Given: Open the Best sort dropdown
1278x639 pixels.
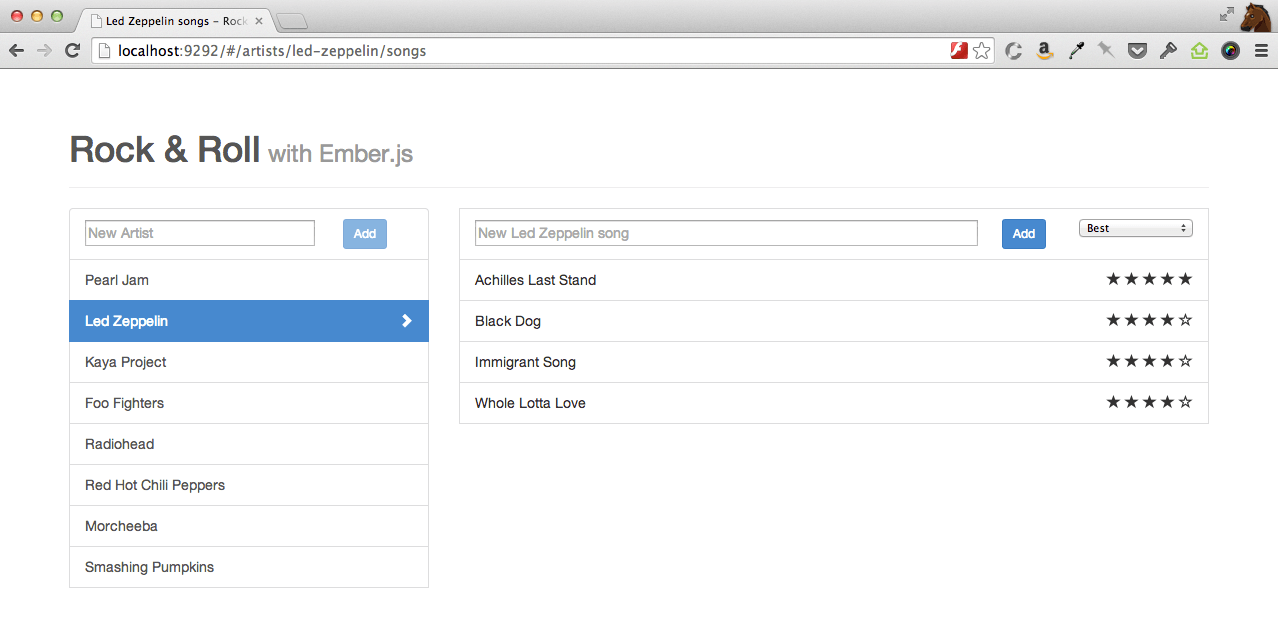Looking at the screenshot, I should tap(1135, 228).
